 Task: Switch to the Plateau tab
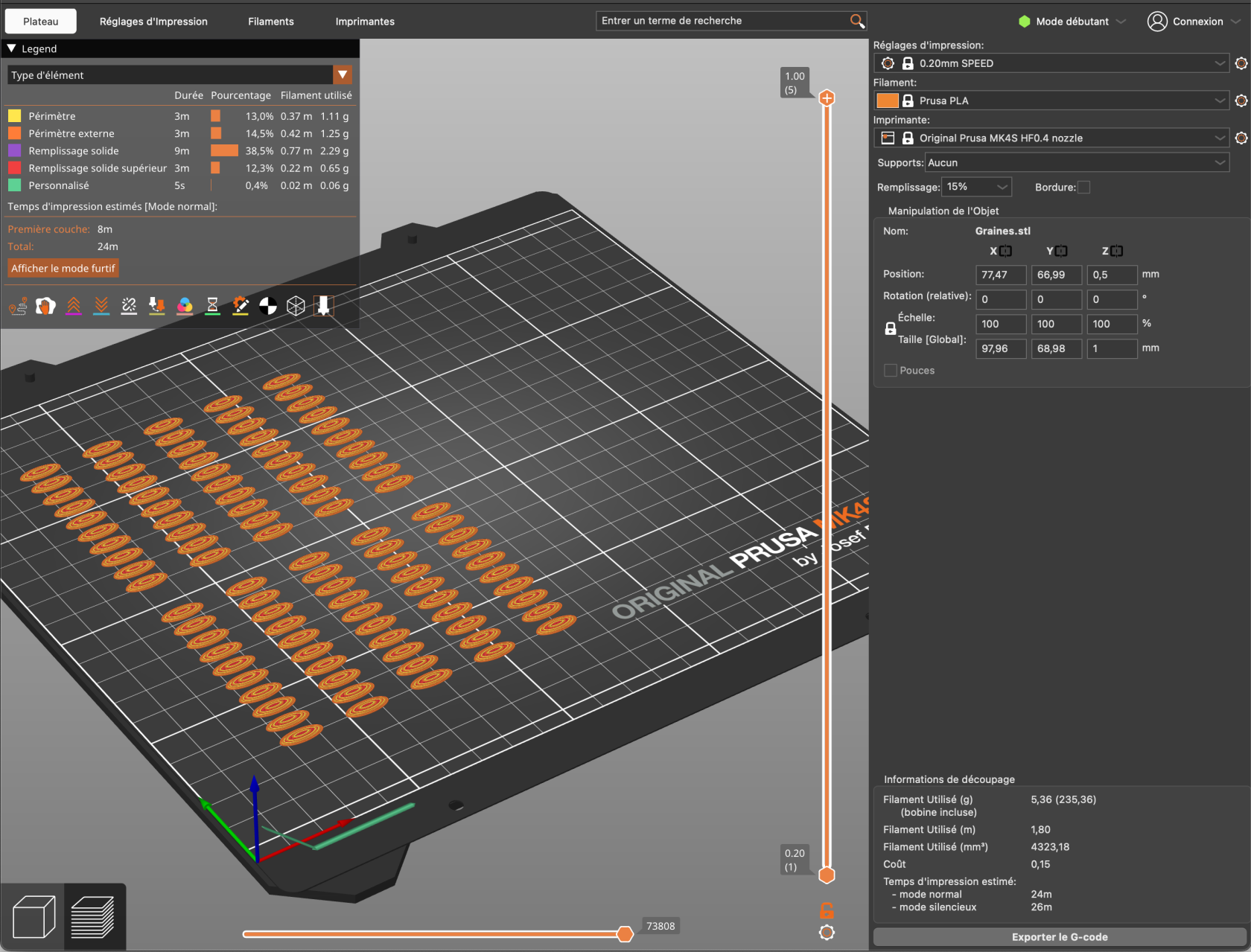point(40,21)
